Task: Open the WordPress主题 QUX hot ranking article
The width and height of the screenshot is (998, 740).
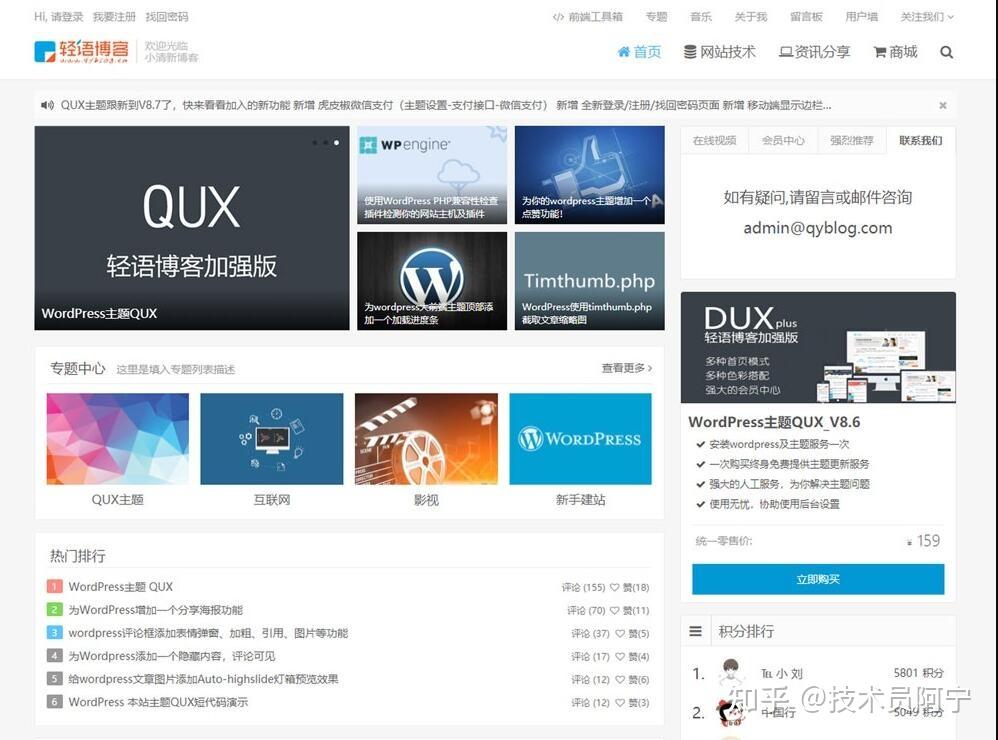Action: 120,587
